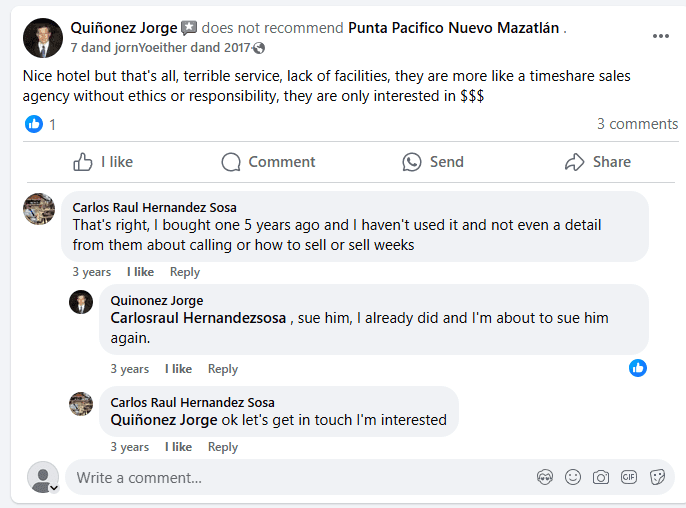Image resolution: width=686 pixels, height=508 pixels.
Task: Toggle 'I like' on Quinonez Jorge's reply
Action: (178, 369)
